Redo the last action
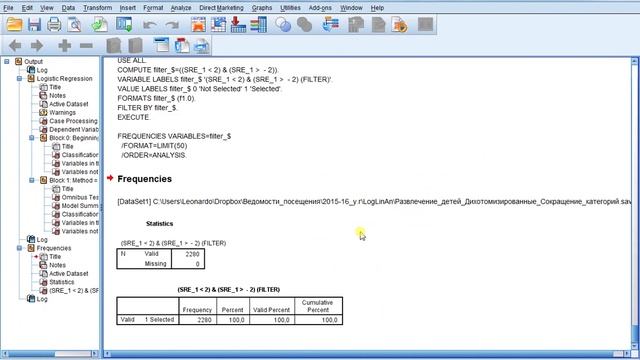The width and height of the screenshot is (640, 360). 172,25
